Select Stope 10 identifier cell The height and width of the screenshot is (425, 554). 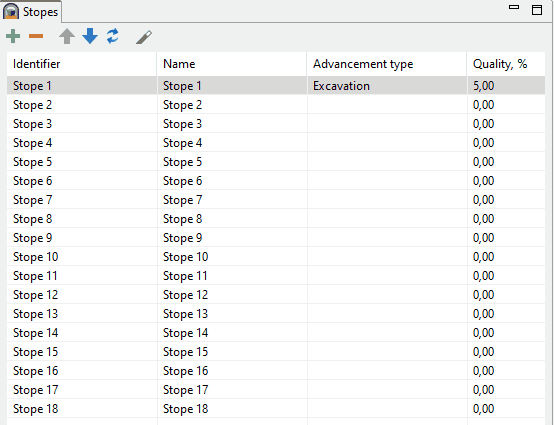click(x=82, y=257)
